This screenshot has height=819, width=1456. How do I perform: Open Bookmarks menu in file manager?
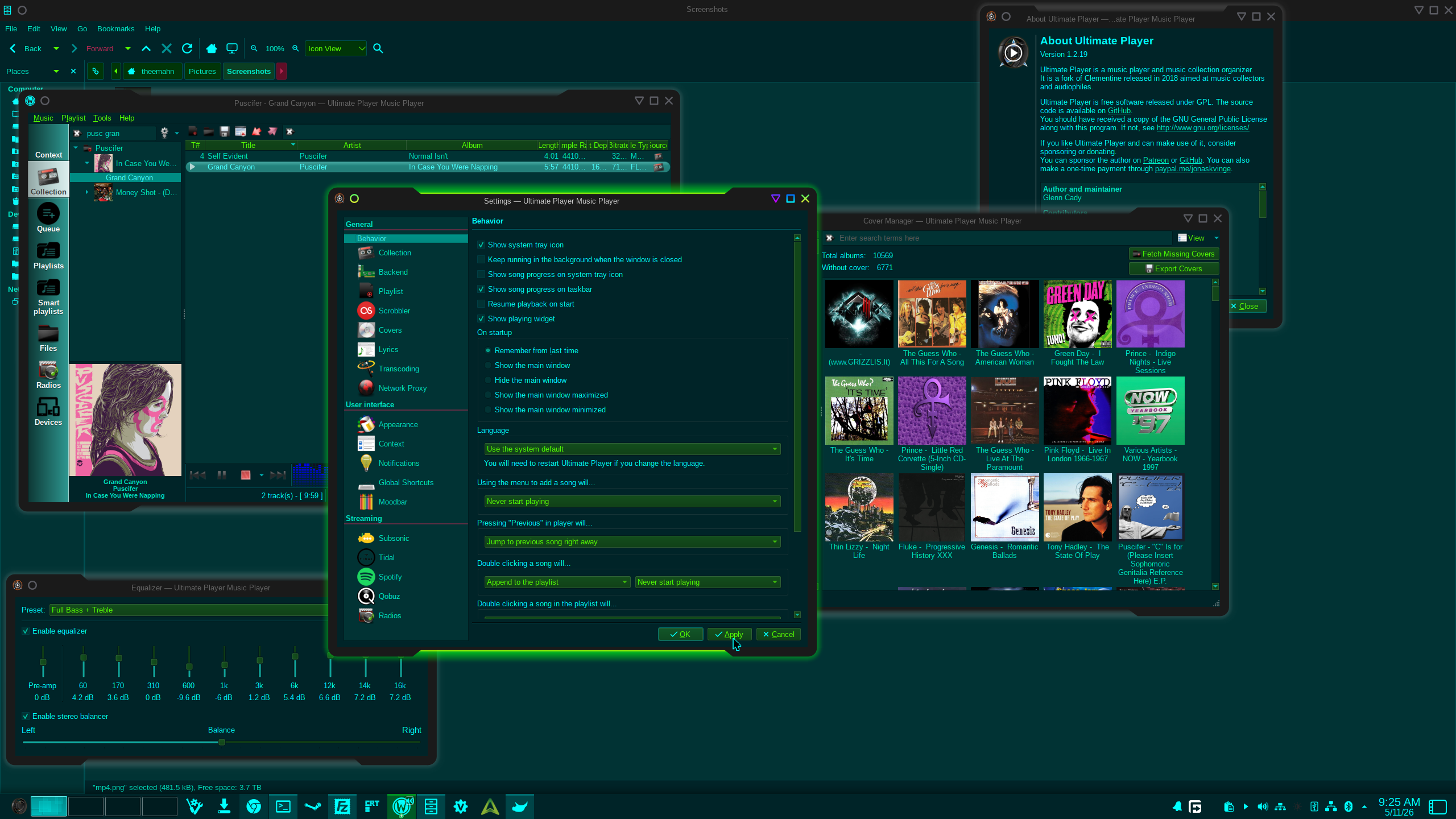tap(116, 28)
